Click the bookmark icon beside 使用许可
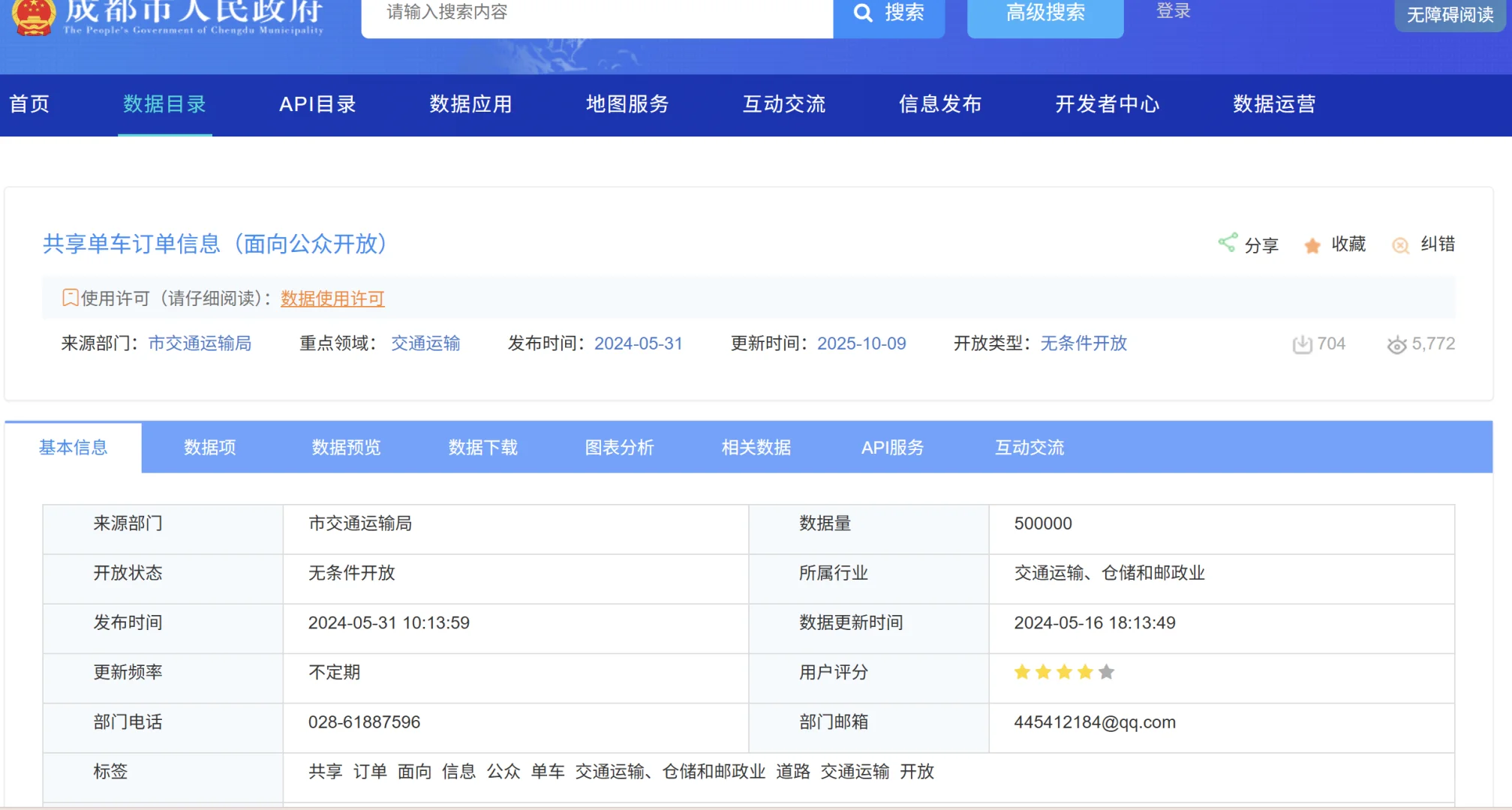Screen dimensions: 1512x810 (x=70, y=298)
